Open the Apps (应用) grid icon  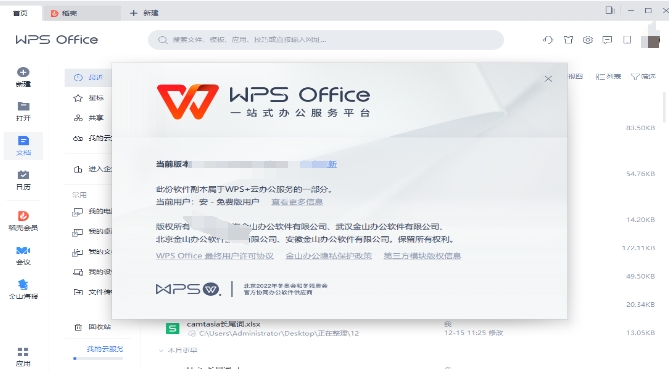point(23,352)
